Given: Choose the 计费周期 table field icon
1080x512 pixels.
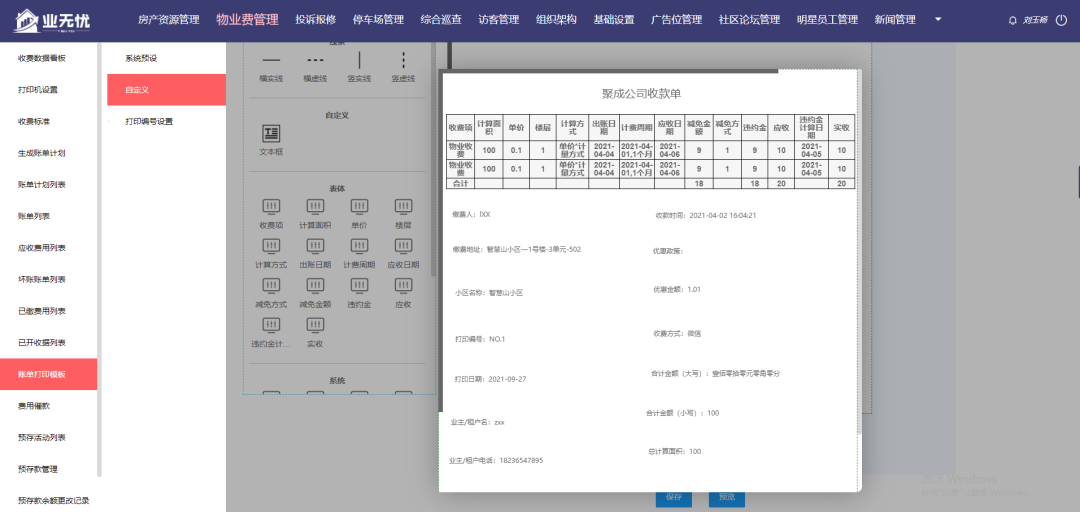Looking at the screenshot, I should tap(360, 245).
